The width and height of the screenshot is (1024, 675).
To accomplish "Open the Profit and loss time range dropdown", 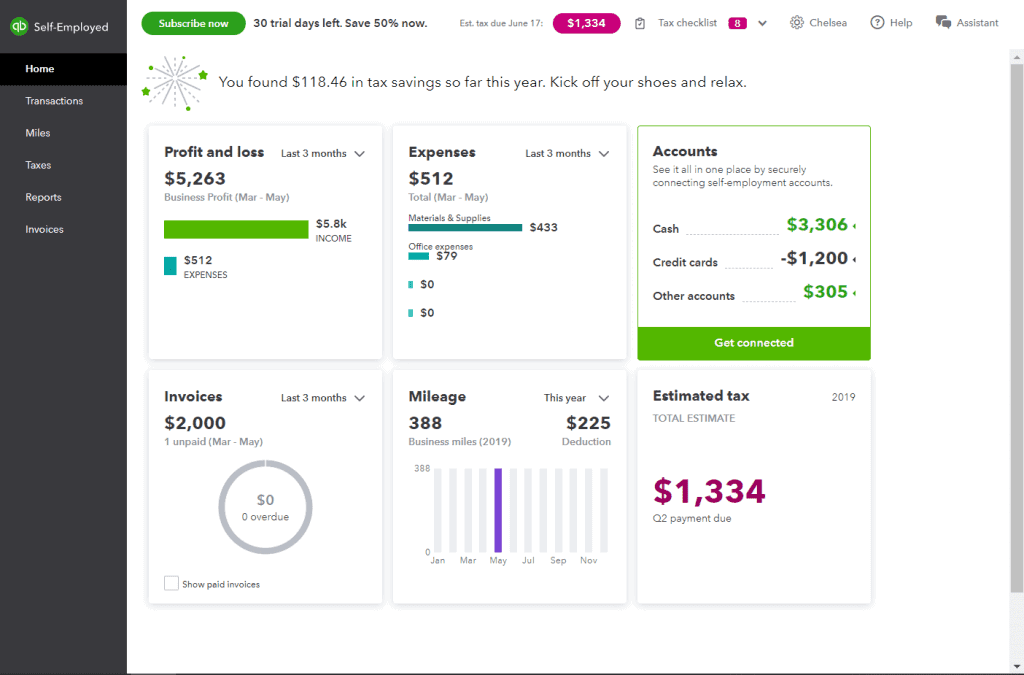I will tap(322, 153).
